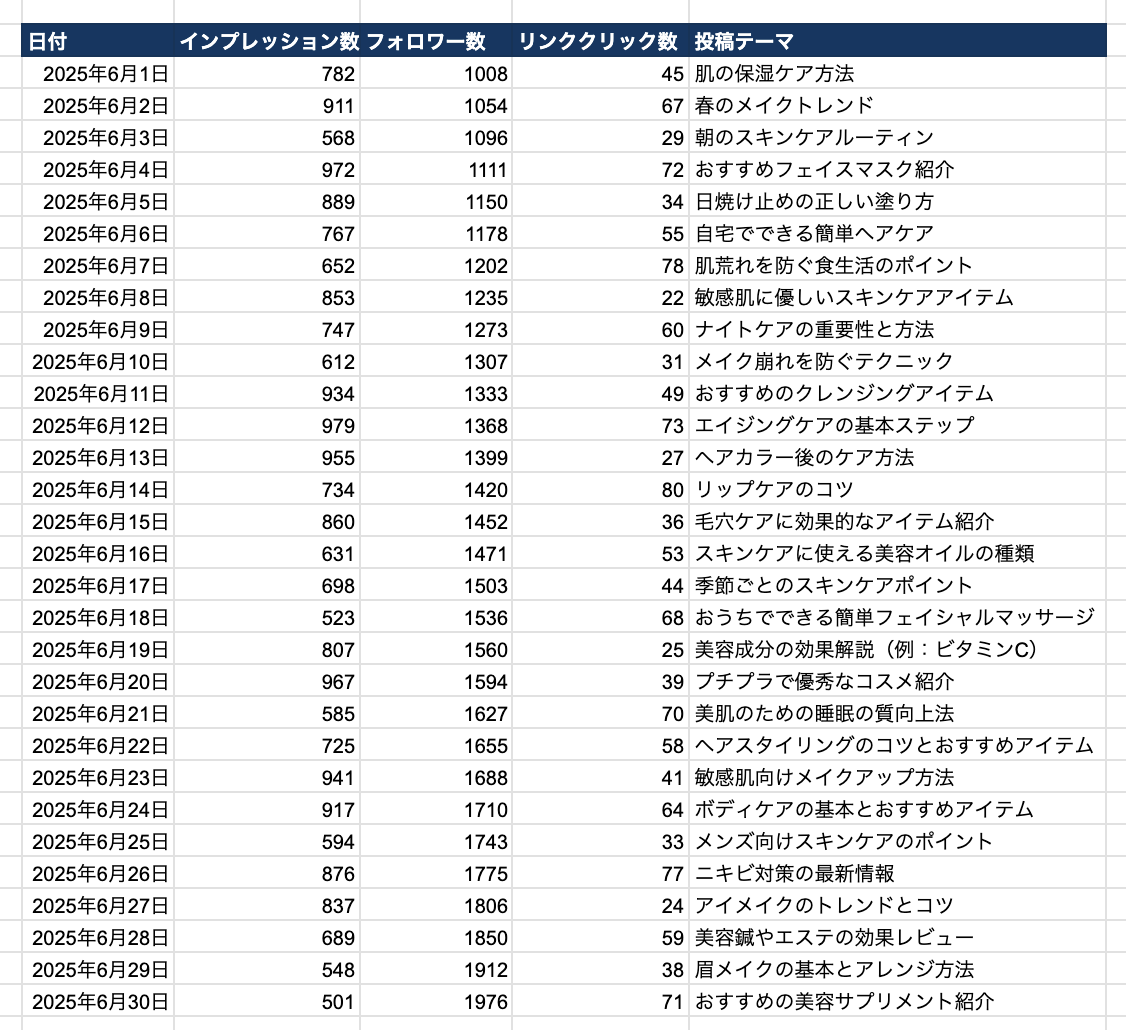This screenshot has height=1030, width=1126.
Task: Click the cell エイジングケアの基本ステップ
Action: pyautogui.click(x=898, y=425)
